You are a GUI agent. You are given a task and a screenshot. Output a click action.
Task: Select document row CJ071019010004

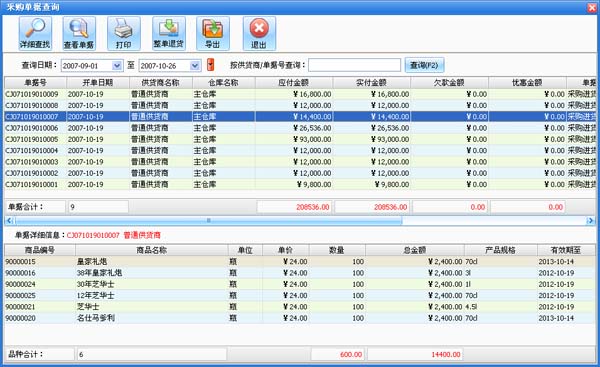[x=300, y=150]
